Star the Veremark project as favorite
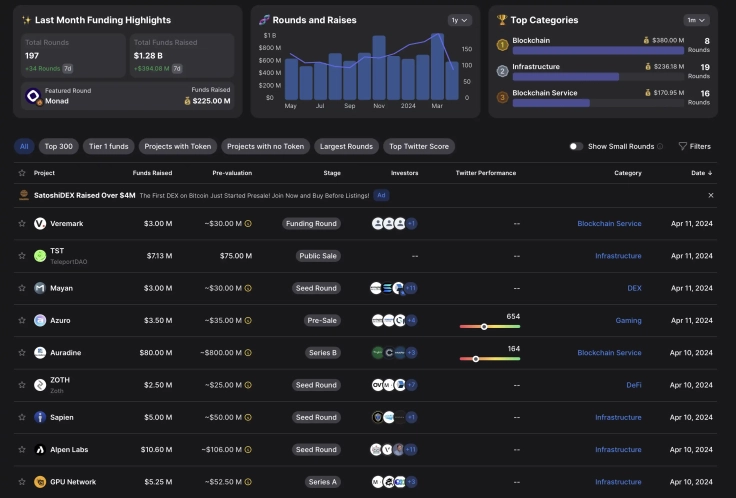Image resolution: width=736 pixels, height=498 pixels. click(x=22, y=224)
